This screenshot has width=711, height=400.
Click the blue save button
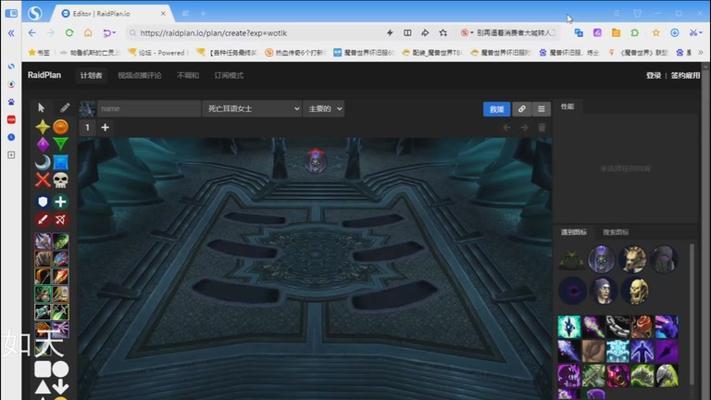[x=497, y=109]
